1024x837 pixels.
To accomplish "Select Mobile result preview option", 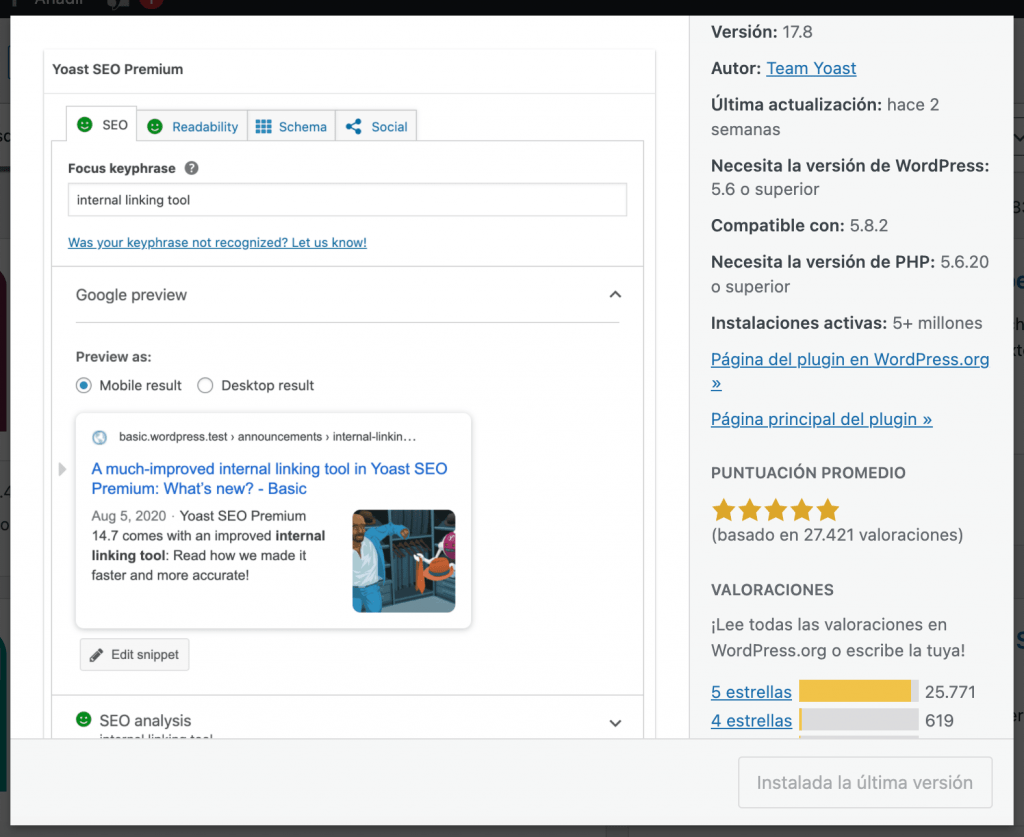I will 84,385.
